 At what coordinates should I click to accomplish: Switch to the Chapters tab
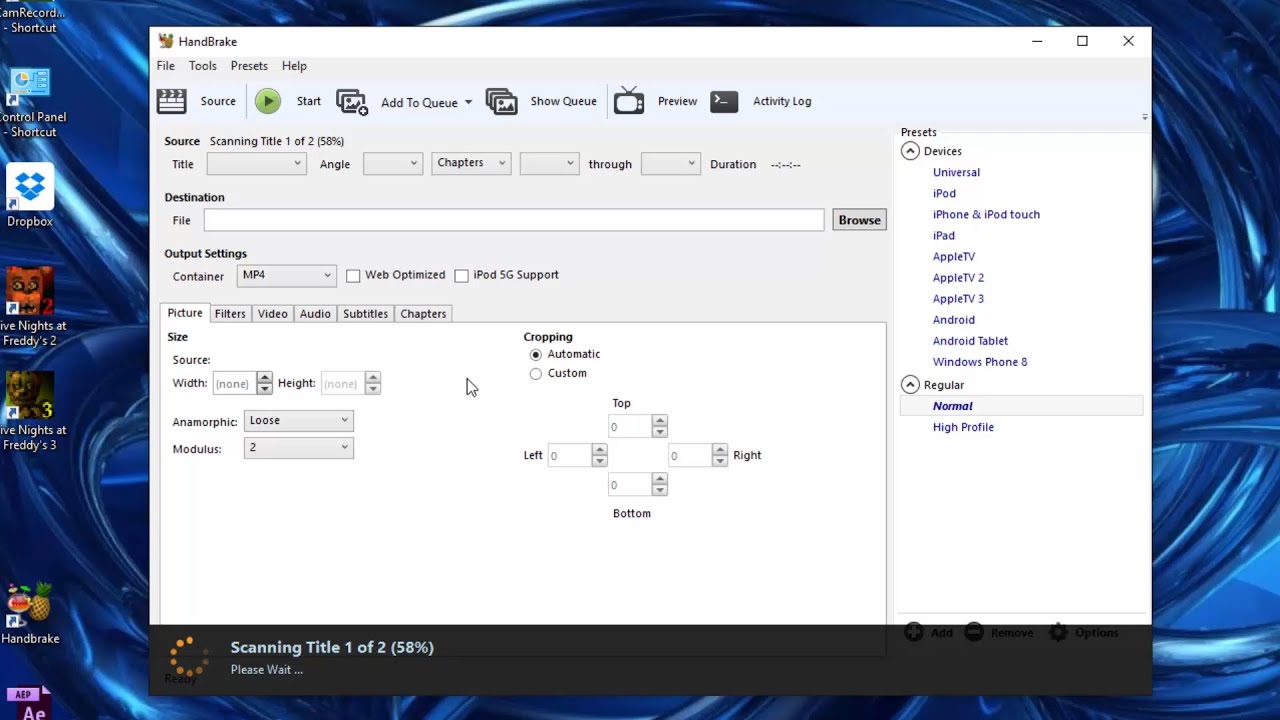(x=423, y=314)
